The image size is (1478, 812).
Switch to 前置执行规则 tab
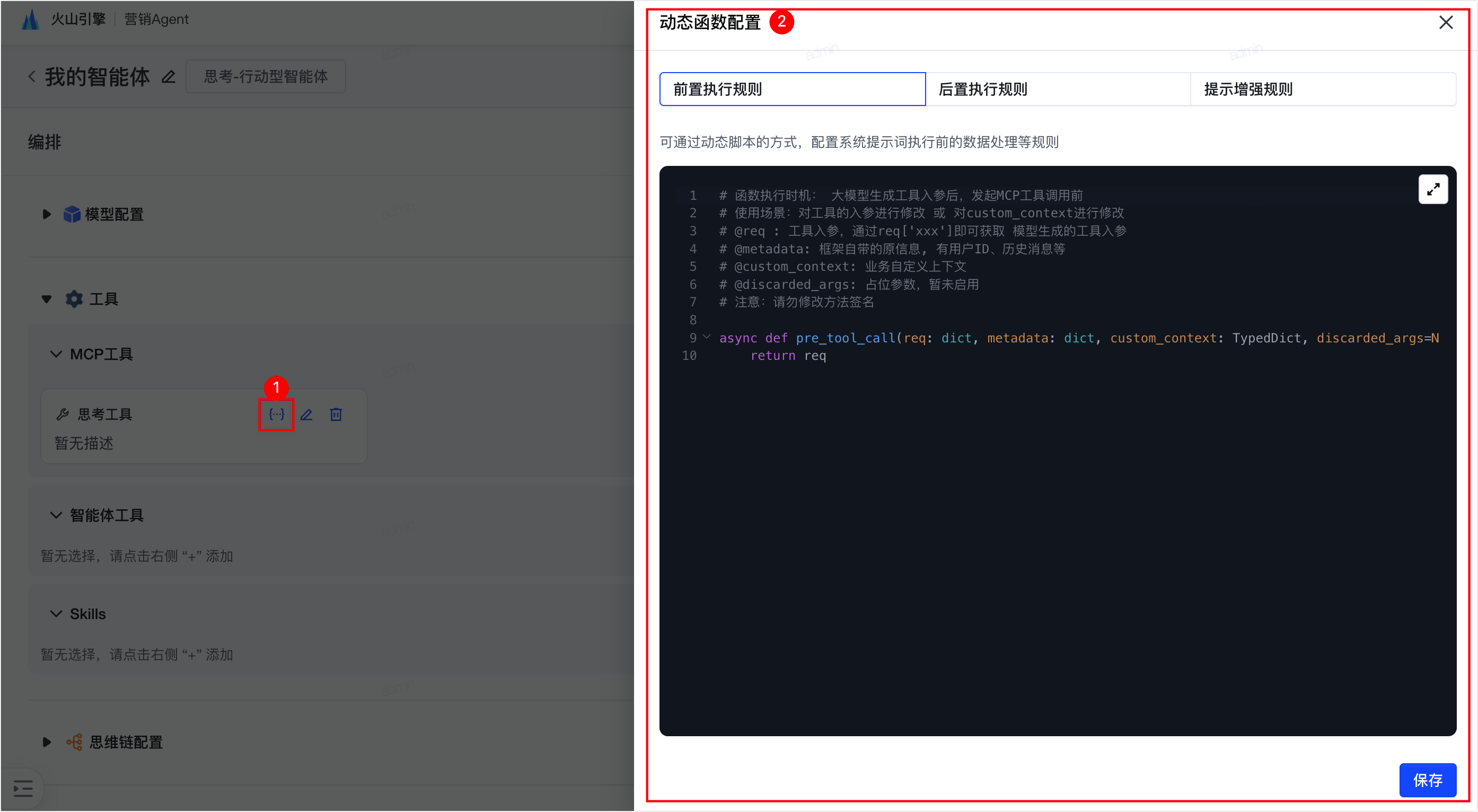(793, 90)
